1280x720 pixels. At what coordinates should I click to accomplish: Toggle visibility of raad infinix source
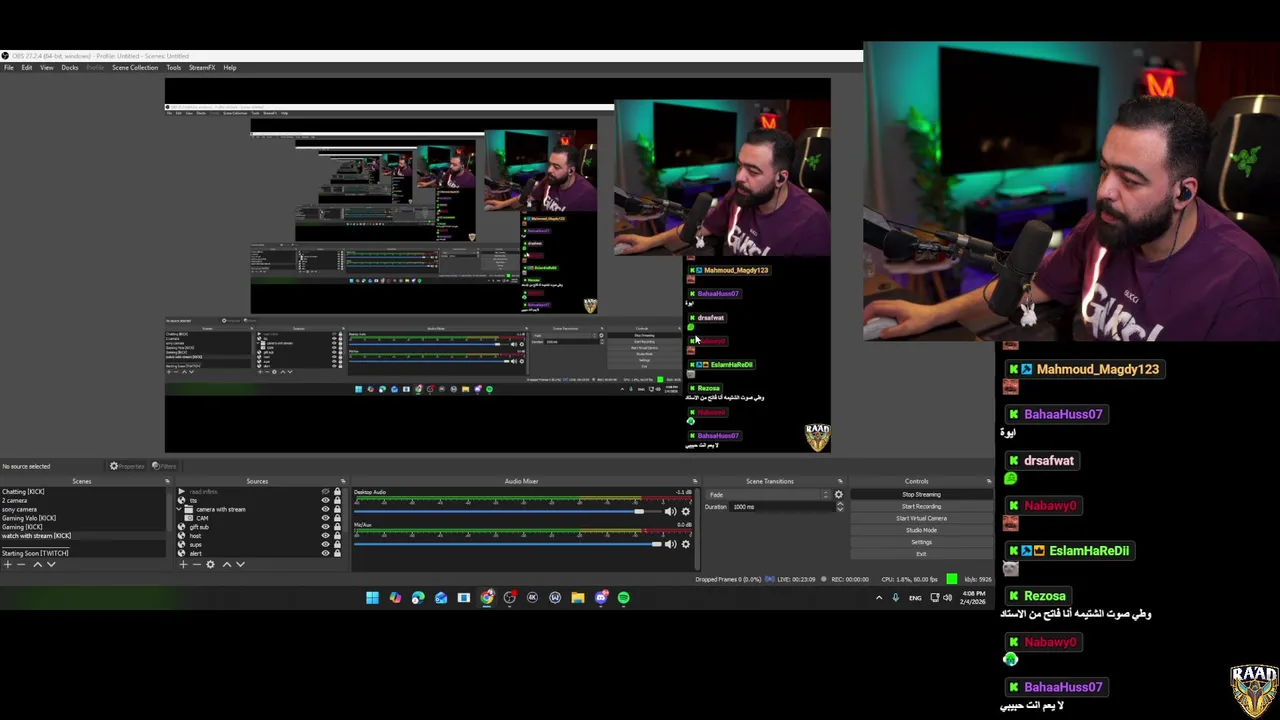click(x=325, y=492)
